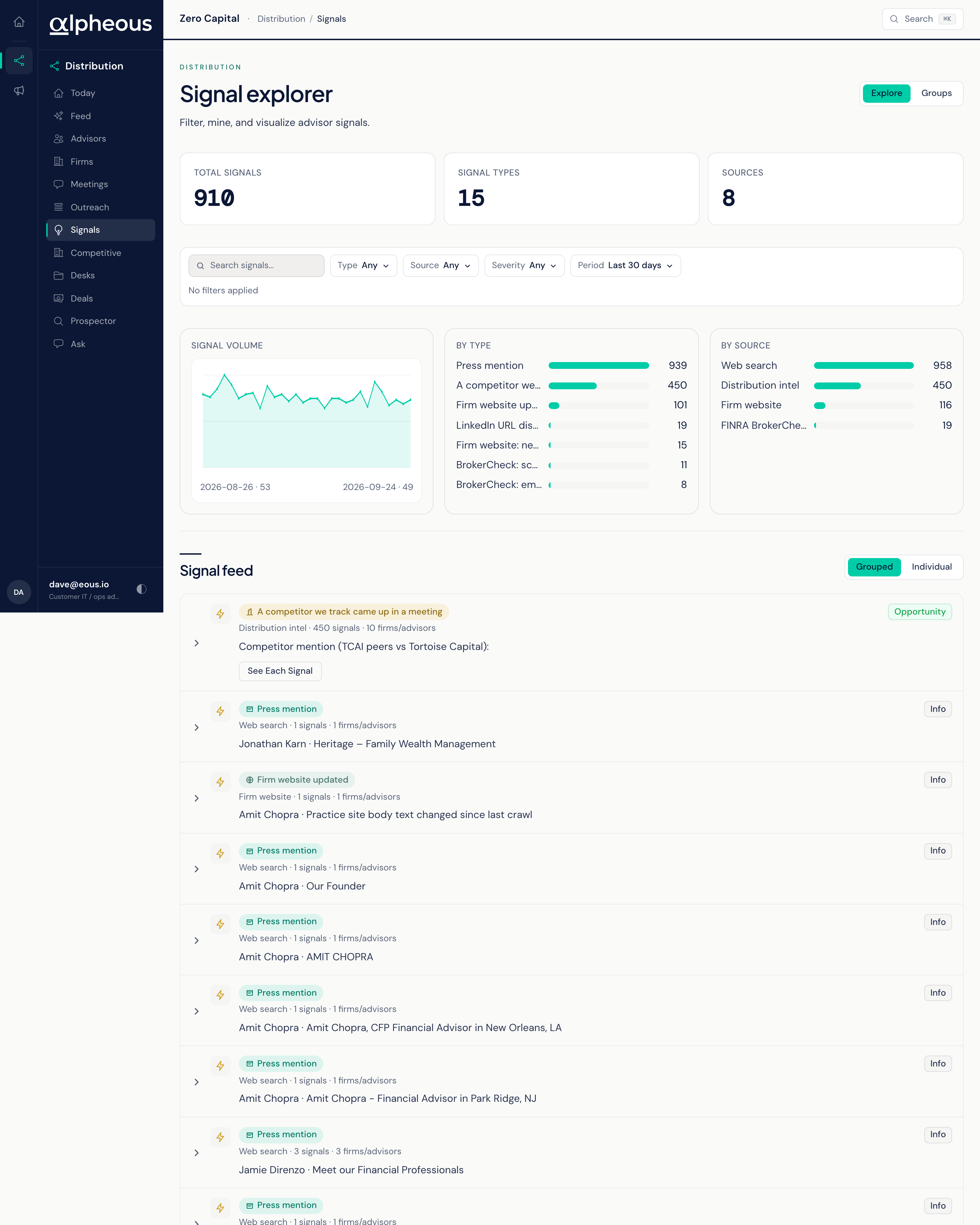Click See Each Signal button

click(280, 671)
